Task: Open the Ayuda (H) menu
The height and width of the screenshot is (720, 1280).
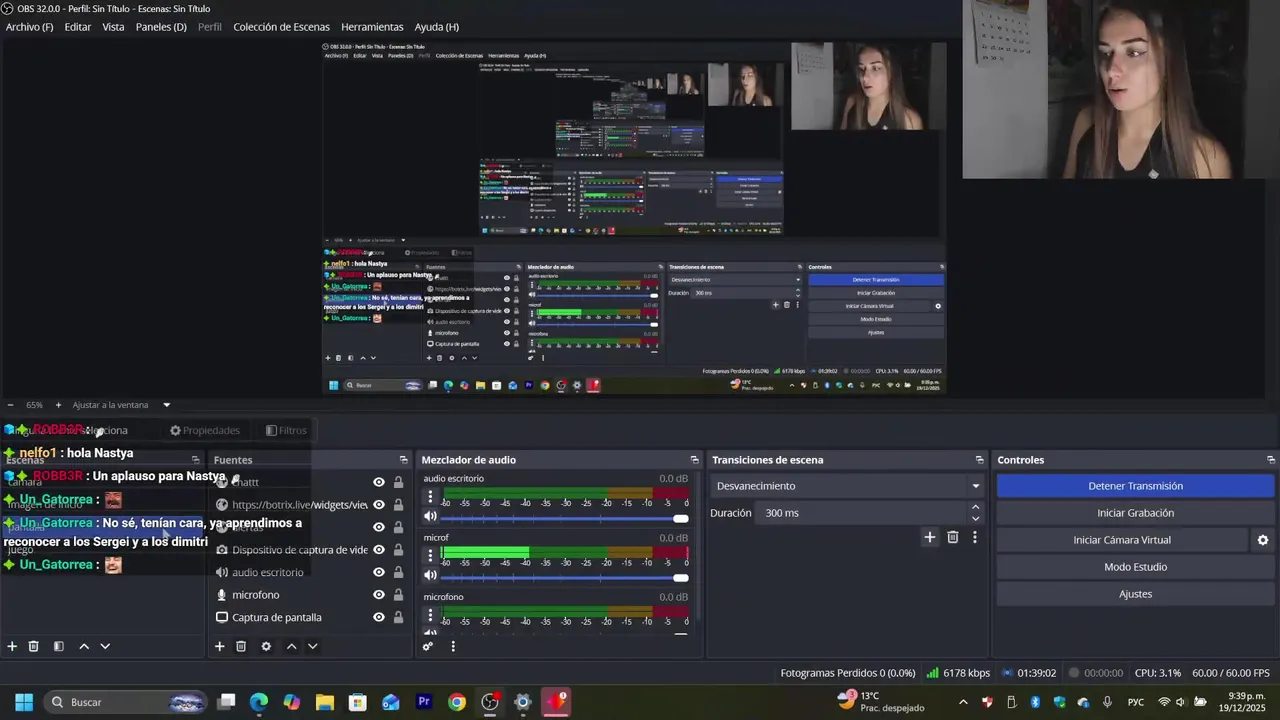Action: pos(437,27)
